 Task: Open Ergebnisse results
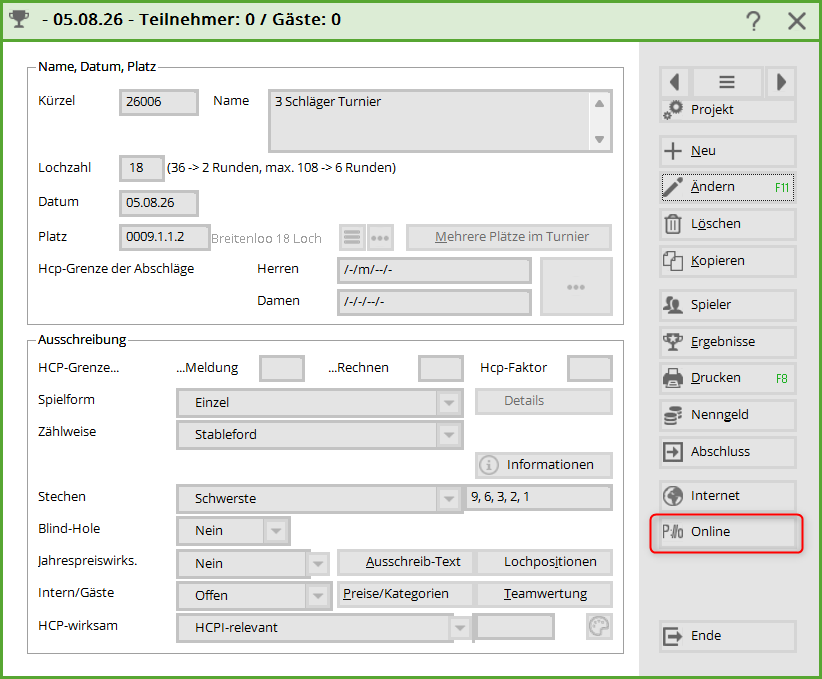coord(728,342)
